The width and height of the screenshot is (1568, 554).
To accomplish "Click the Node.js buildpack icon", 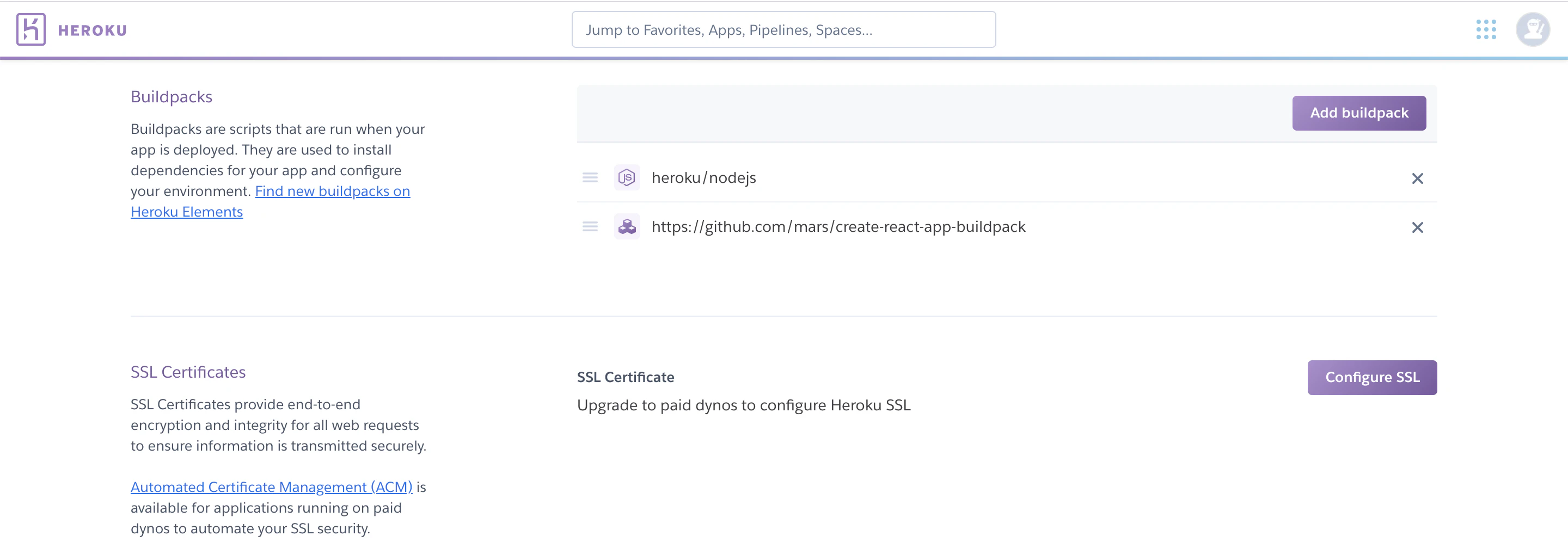I will [627, 177].
